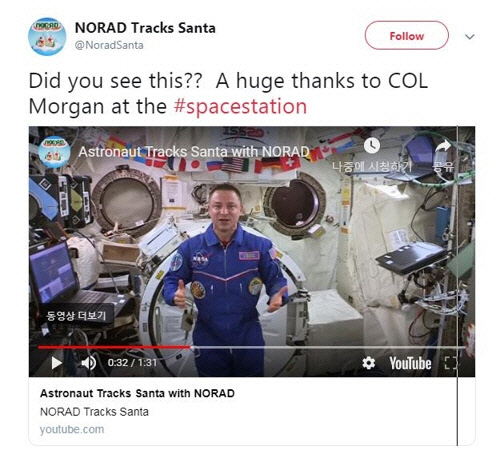
Task: Click the video title in the player overlay
Action: pyautogui.click(x=194, y=152)
